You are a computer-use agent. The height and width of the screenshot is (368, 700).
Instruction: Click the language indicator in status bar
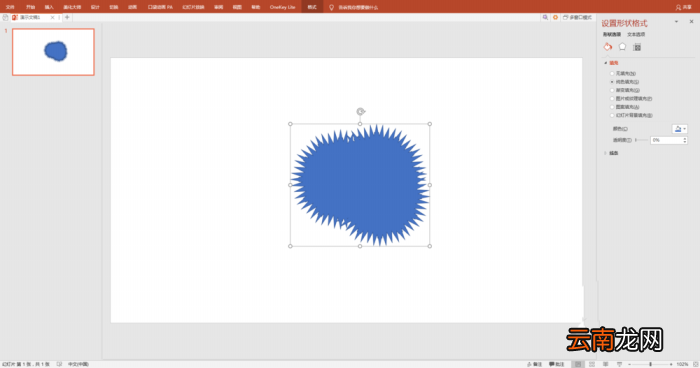pyautogui.click(x=78, y=364)
